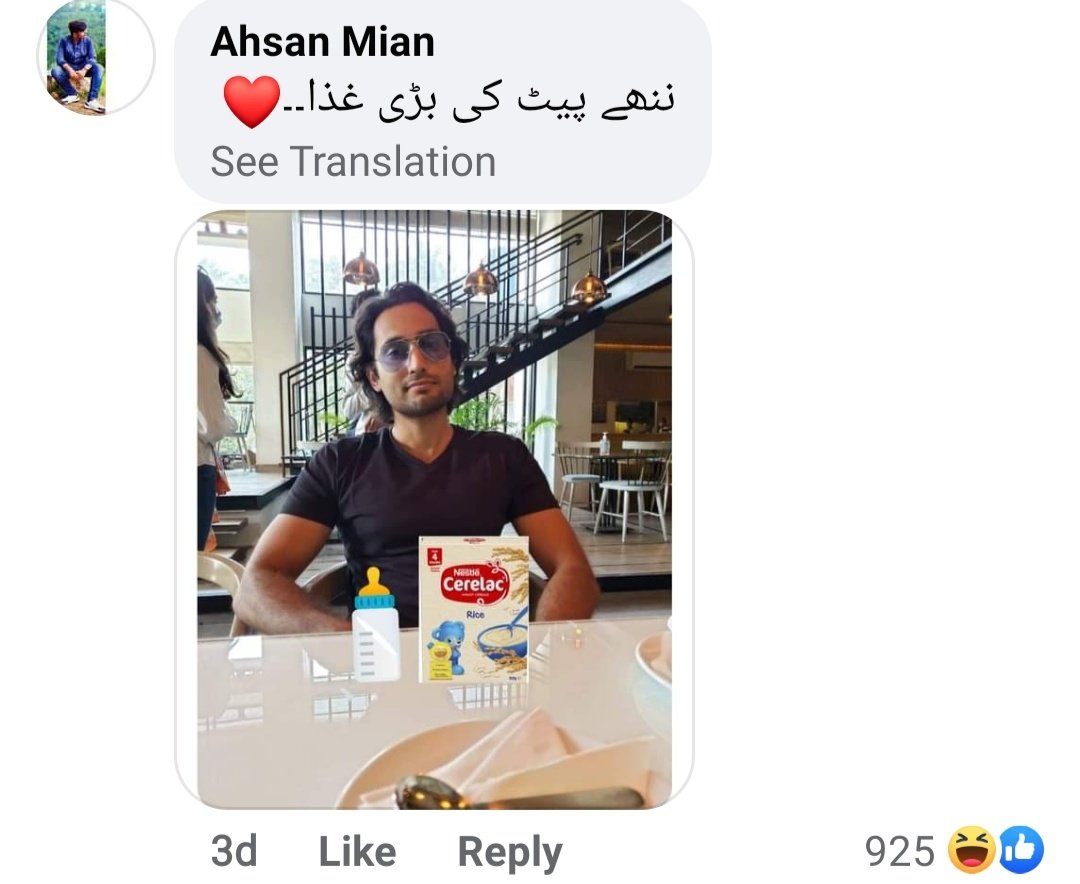Viewport: 1080px width, 884px height.
Task: Open the 925 reactions count
Action: 899,852
